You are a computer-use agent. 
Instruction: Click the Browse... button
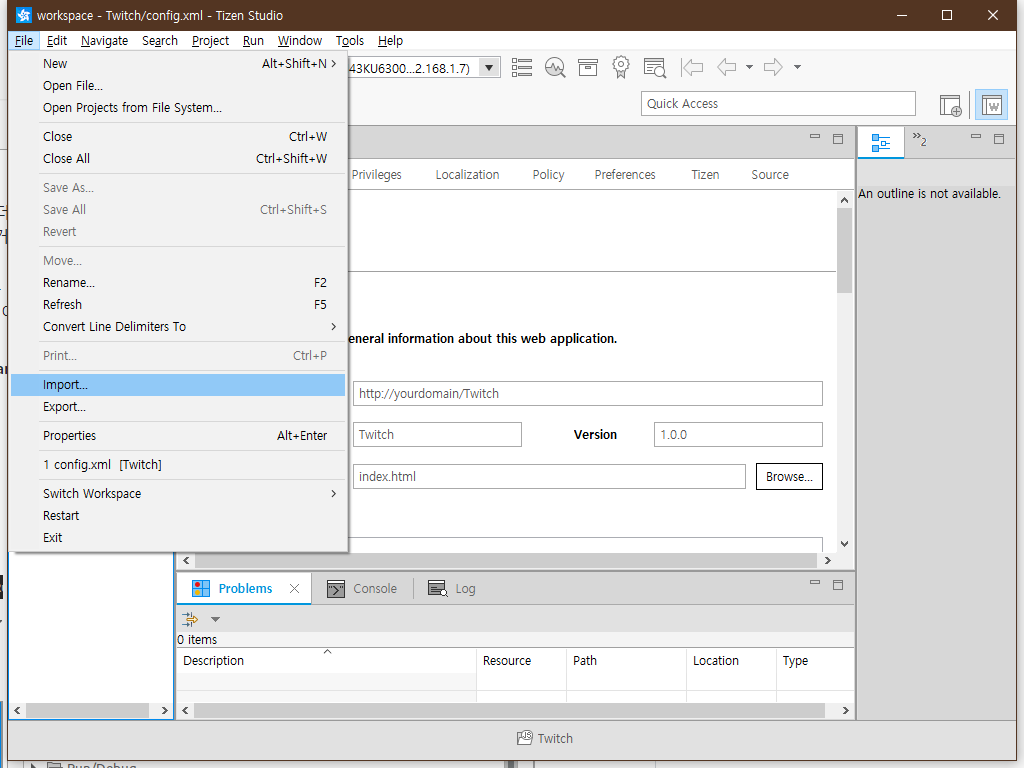coord(789,477)
